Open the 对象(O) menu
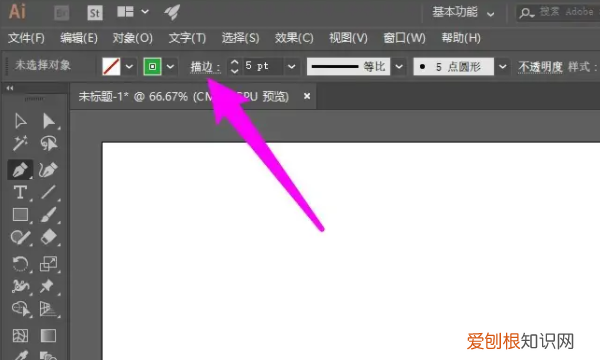600x360 pixels. pyautogui.click(x=132, y=38)
